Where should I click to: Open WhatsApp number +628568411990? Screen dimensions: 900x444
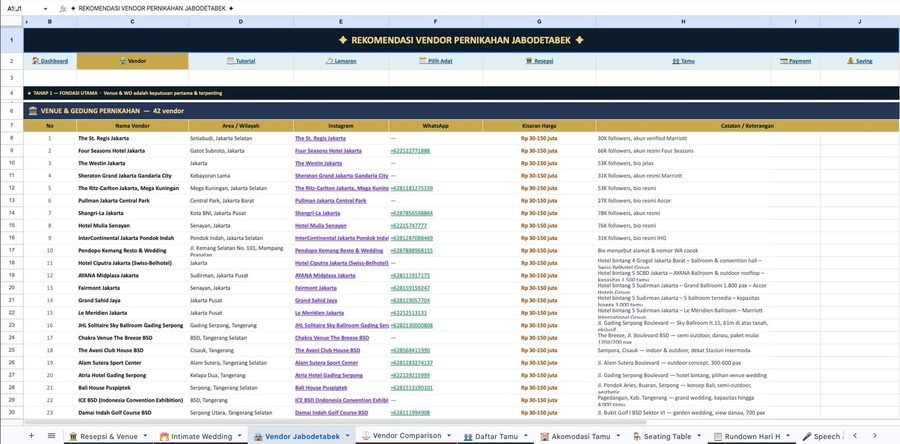click(410, 350)
